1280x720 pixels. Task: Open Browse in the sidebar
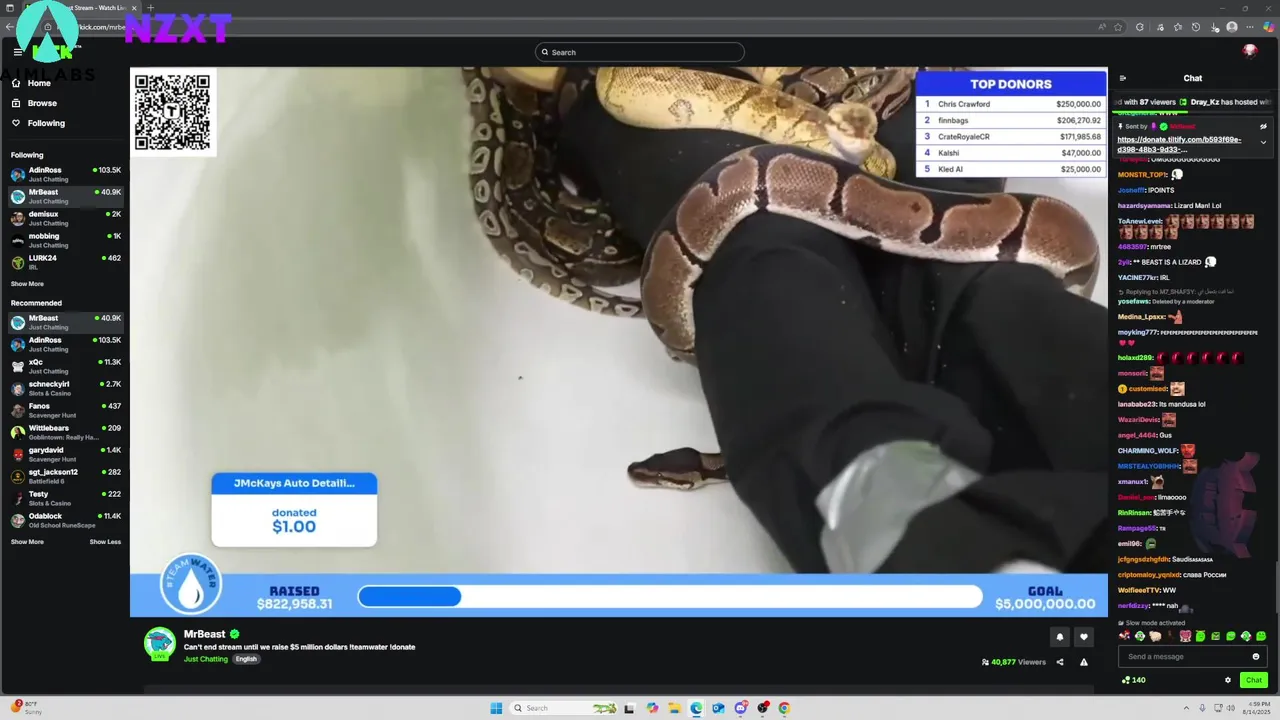pyautogui.click(x=34, y=103)
